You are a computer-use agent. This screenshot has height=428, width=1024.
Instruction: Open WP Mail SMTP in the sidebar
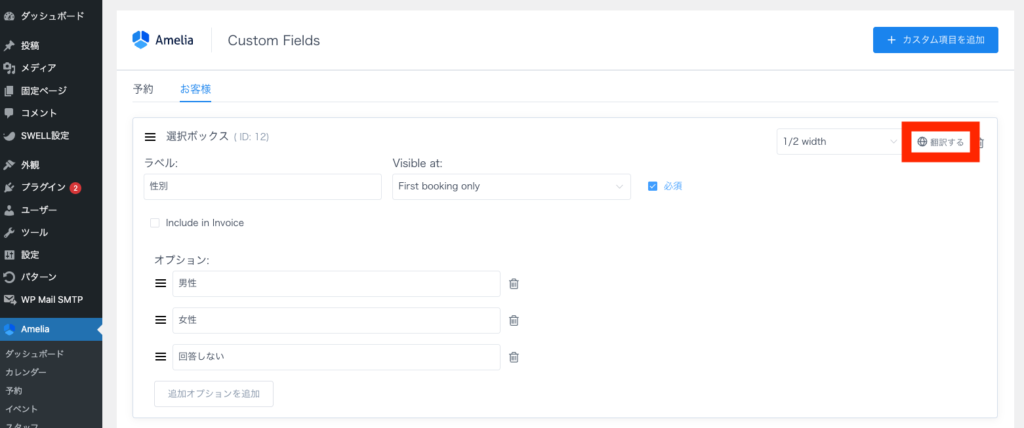[x=52, y=299]
